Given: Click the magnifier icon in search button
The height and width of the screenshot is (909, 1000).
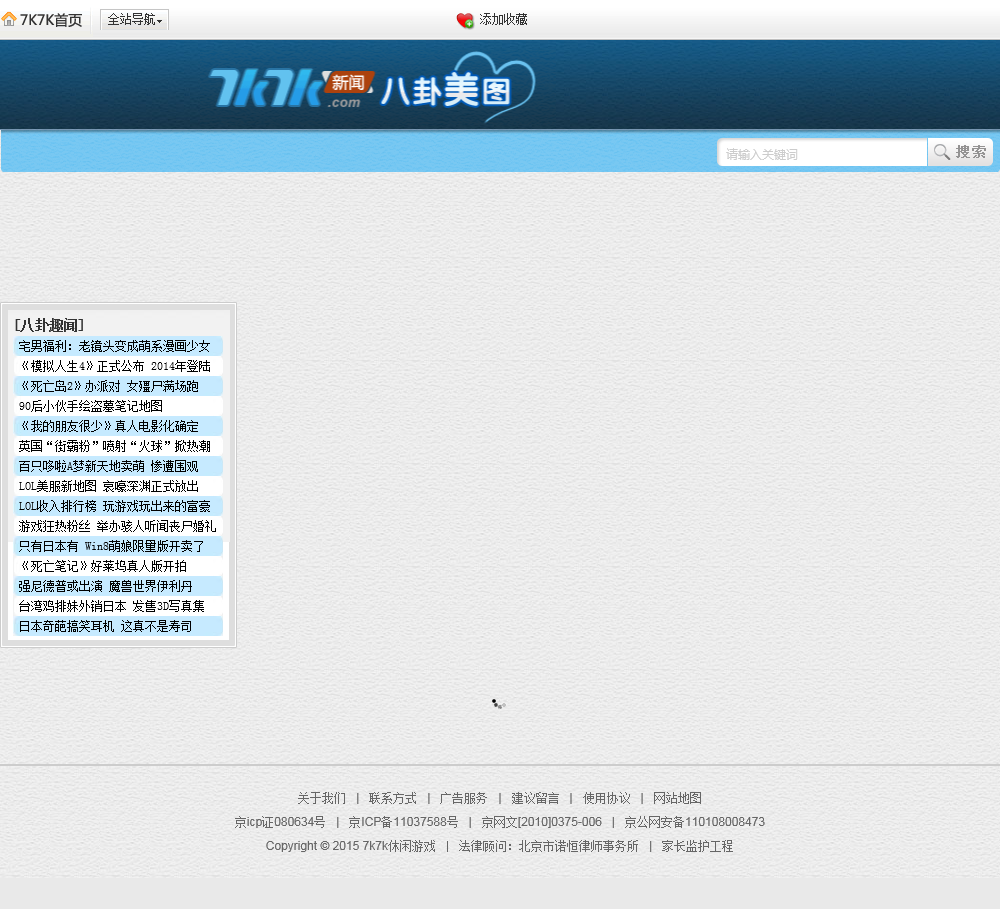Looking at the screenshot, I should 941,152.
